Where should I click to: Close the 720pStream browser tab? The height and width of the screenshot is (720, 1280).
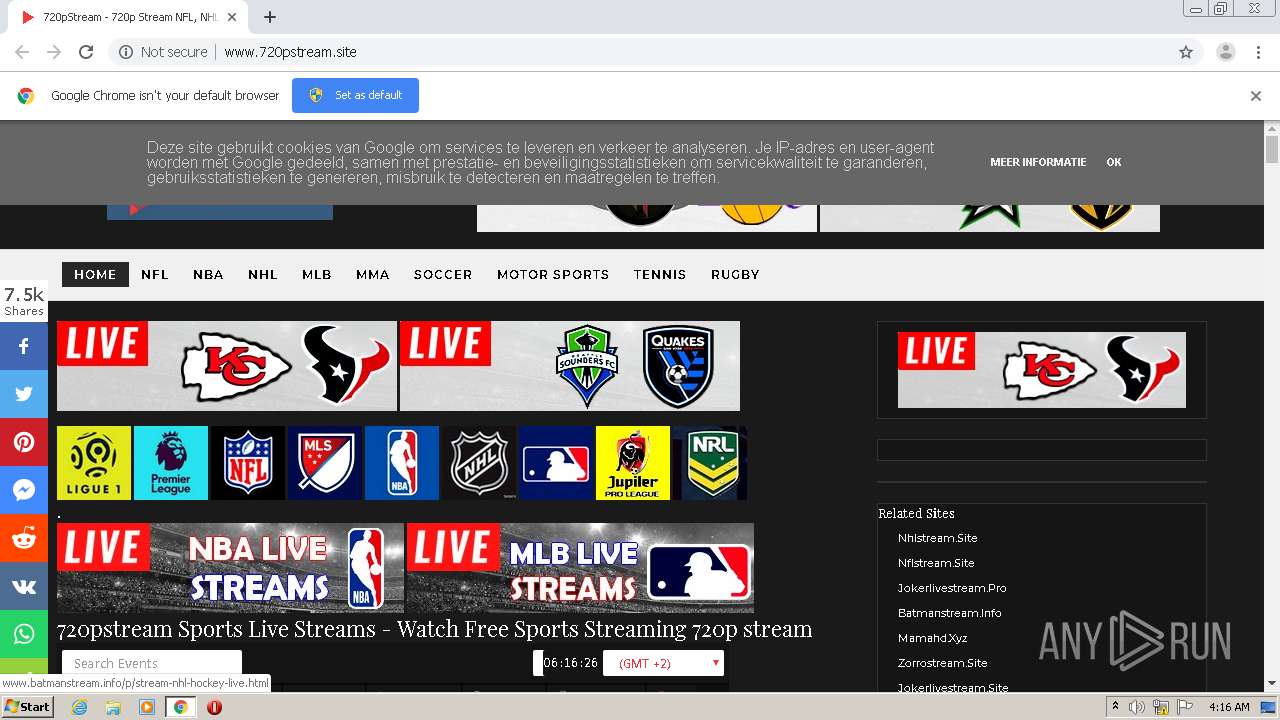tap(233, 17)
